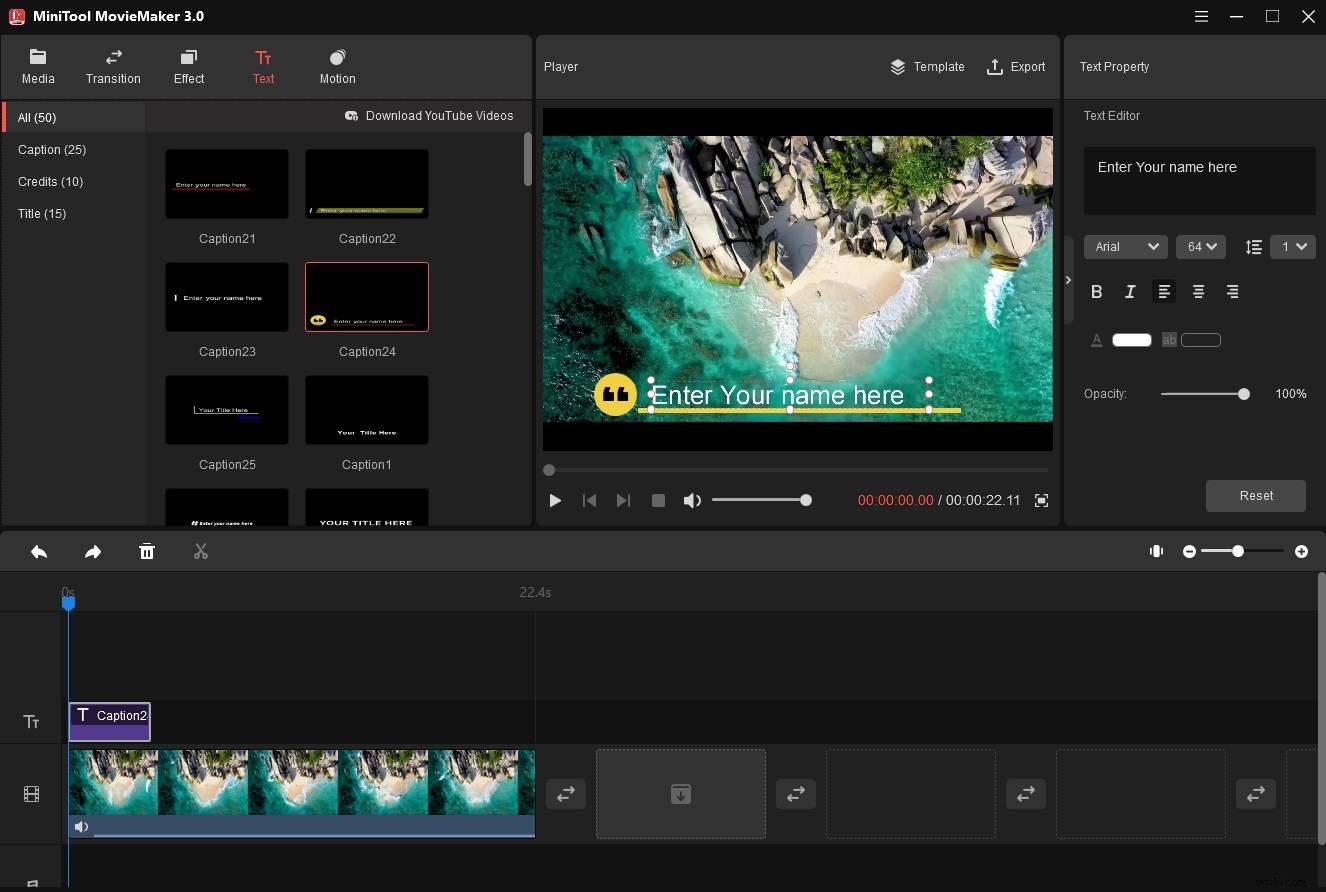Open the Media panel
The image size is (1326, 892).
(38, 66)
